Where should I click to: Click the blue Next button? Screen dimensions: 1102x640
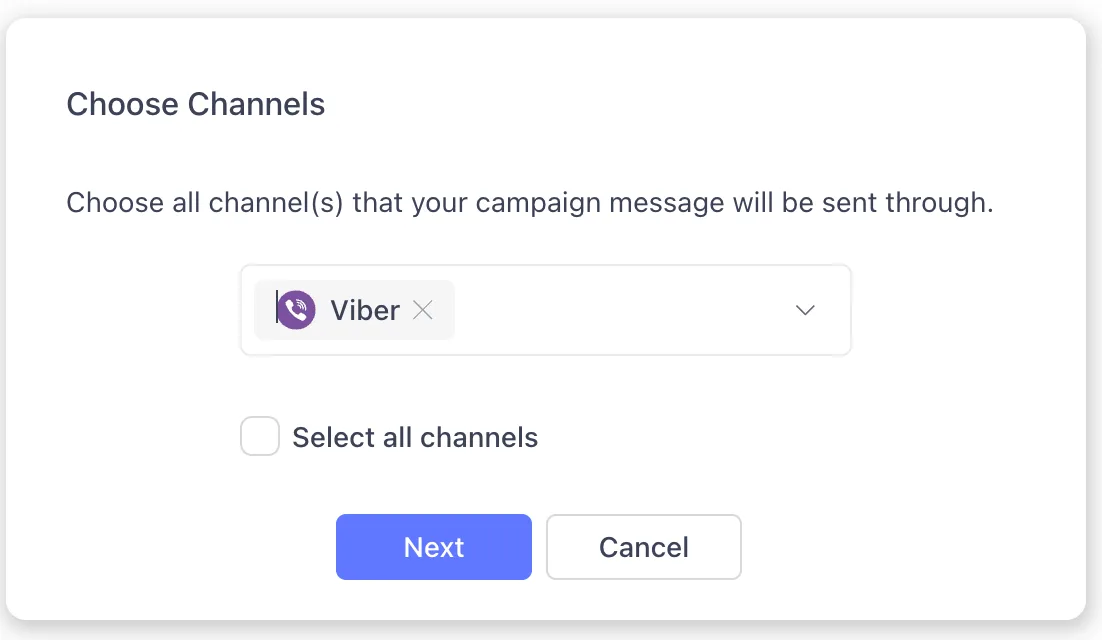433,547
